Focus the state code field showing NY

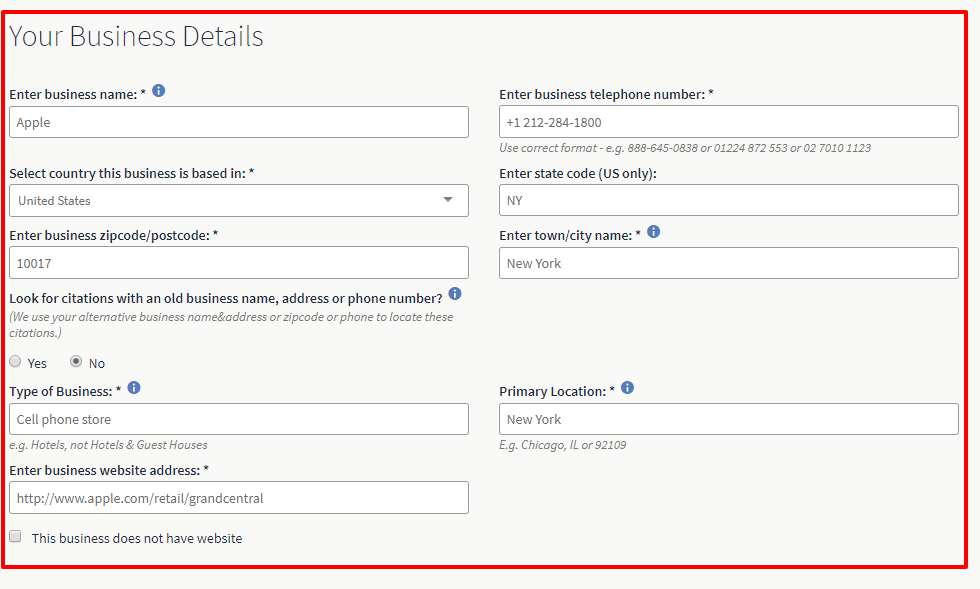pos(729,200)
